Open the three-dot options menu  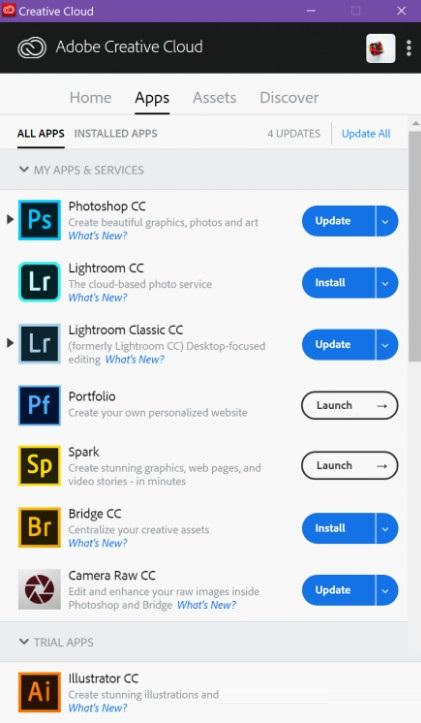[409, 48]
